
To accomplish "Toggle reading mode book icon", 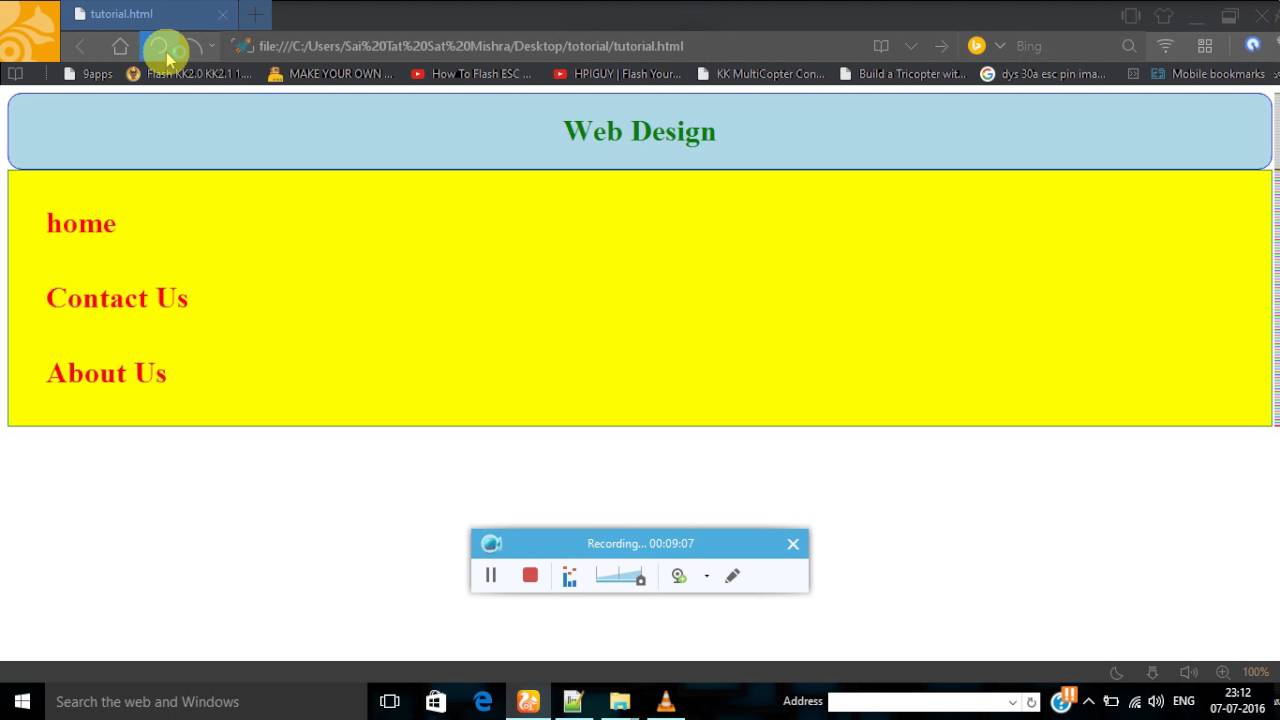I will pos(881,46).
